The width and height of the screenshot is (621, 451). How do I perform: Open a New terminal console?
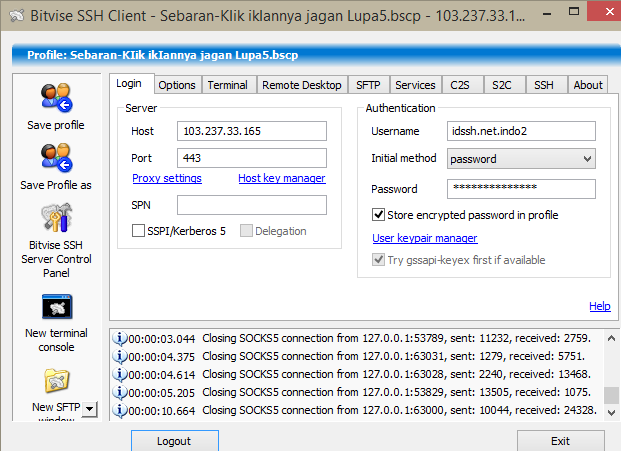(57, 306)
